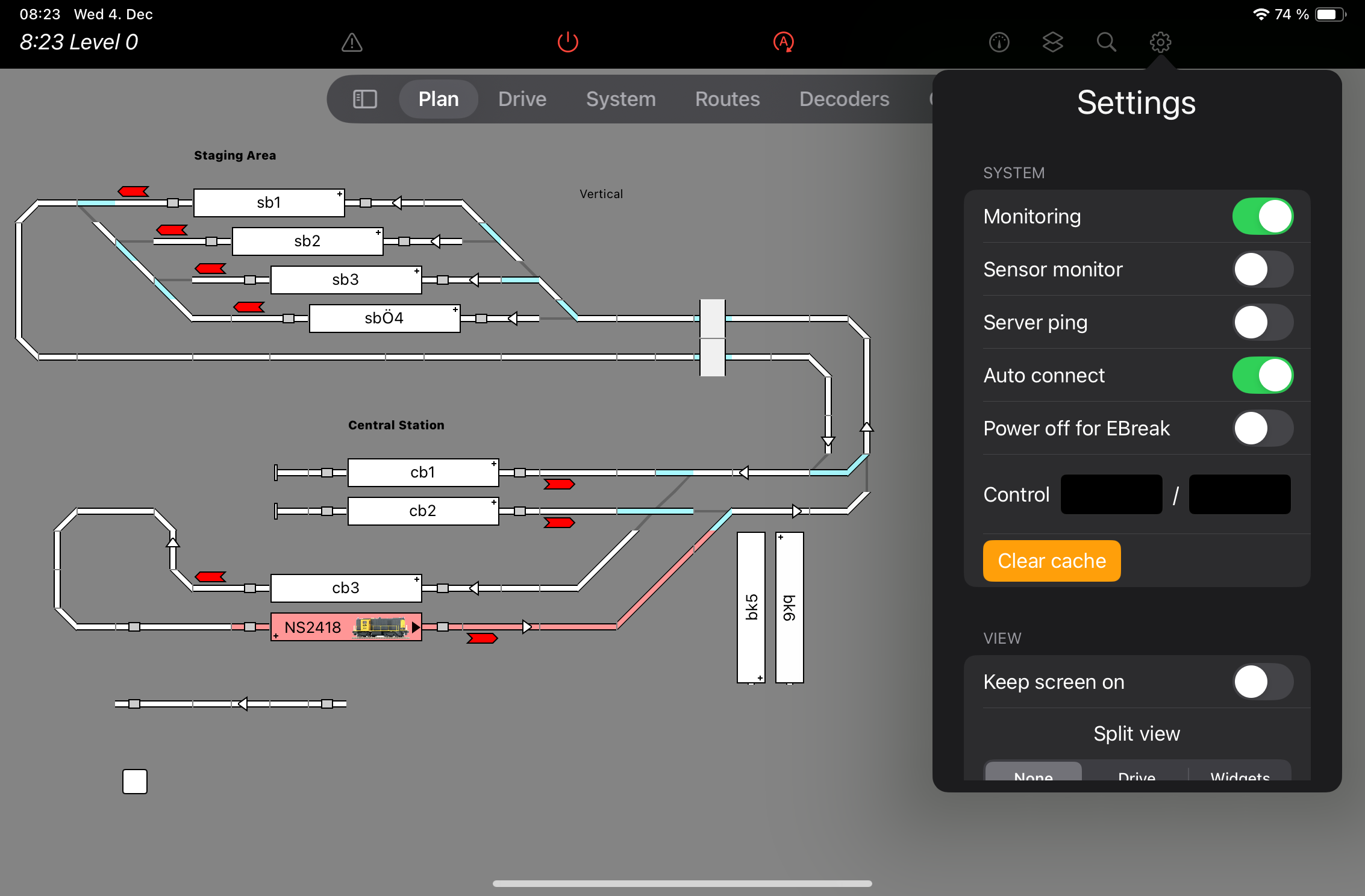Open the warning triangle alerts icon

pyautogui.click(x=352, y=42)
